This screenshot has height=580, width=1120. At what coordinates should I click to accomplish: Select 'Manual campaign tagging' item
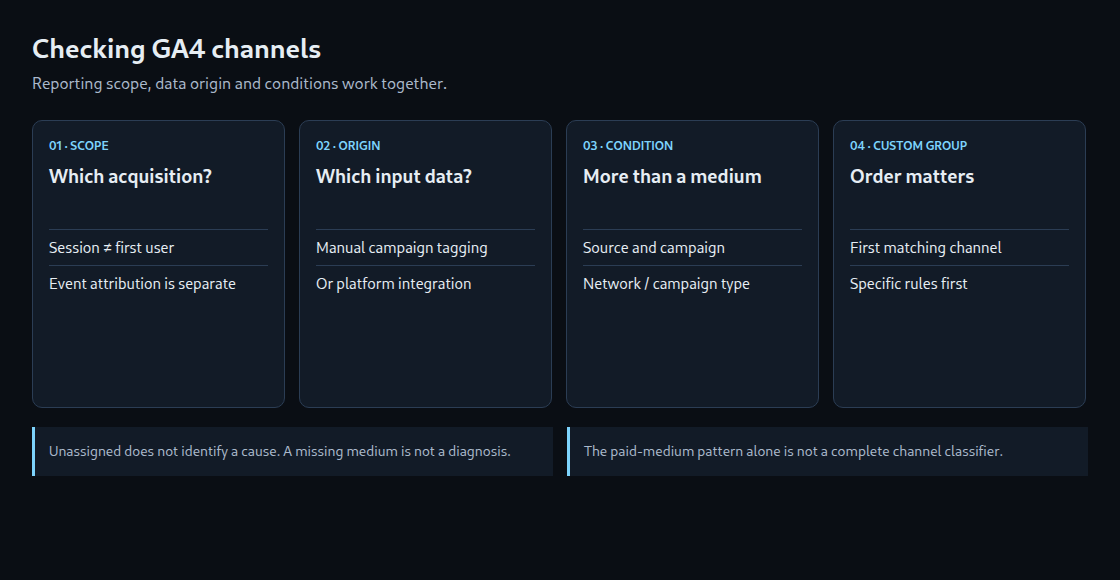pyautogui.click(x=401, y=248)
